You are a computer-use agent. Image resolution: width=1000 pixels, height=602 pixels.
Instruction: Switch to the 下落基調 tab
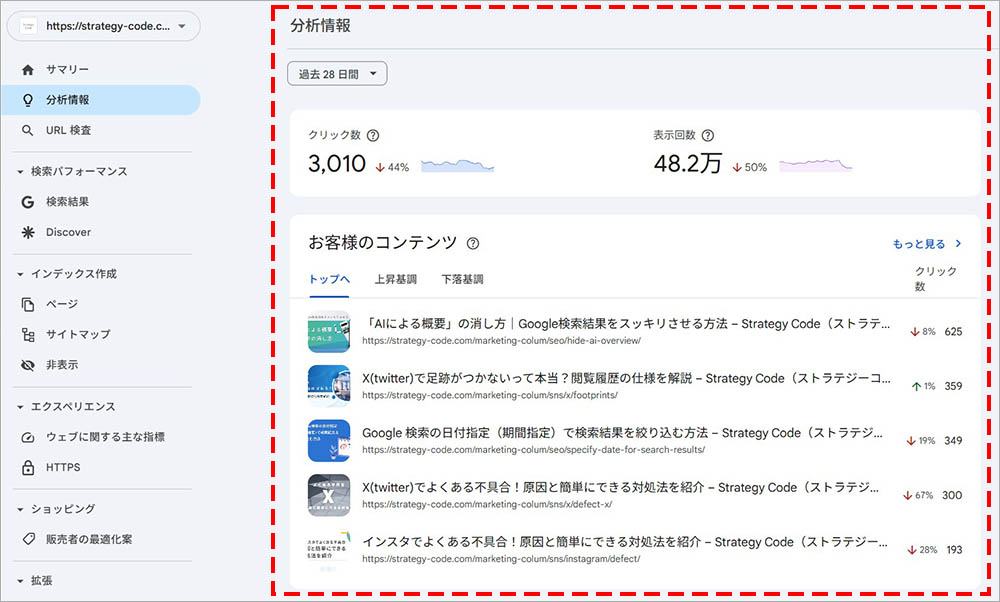tap(462, 280)
